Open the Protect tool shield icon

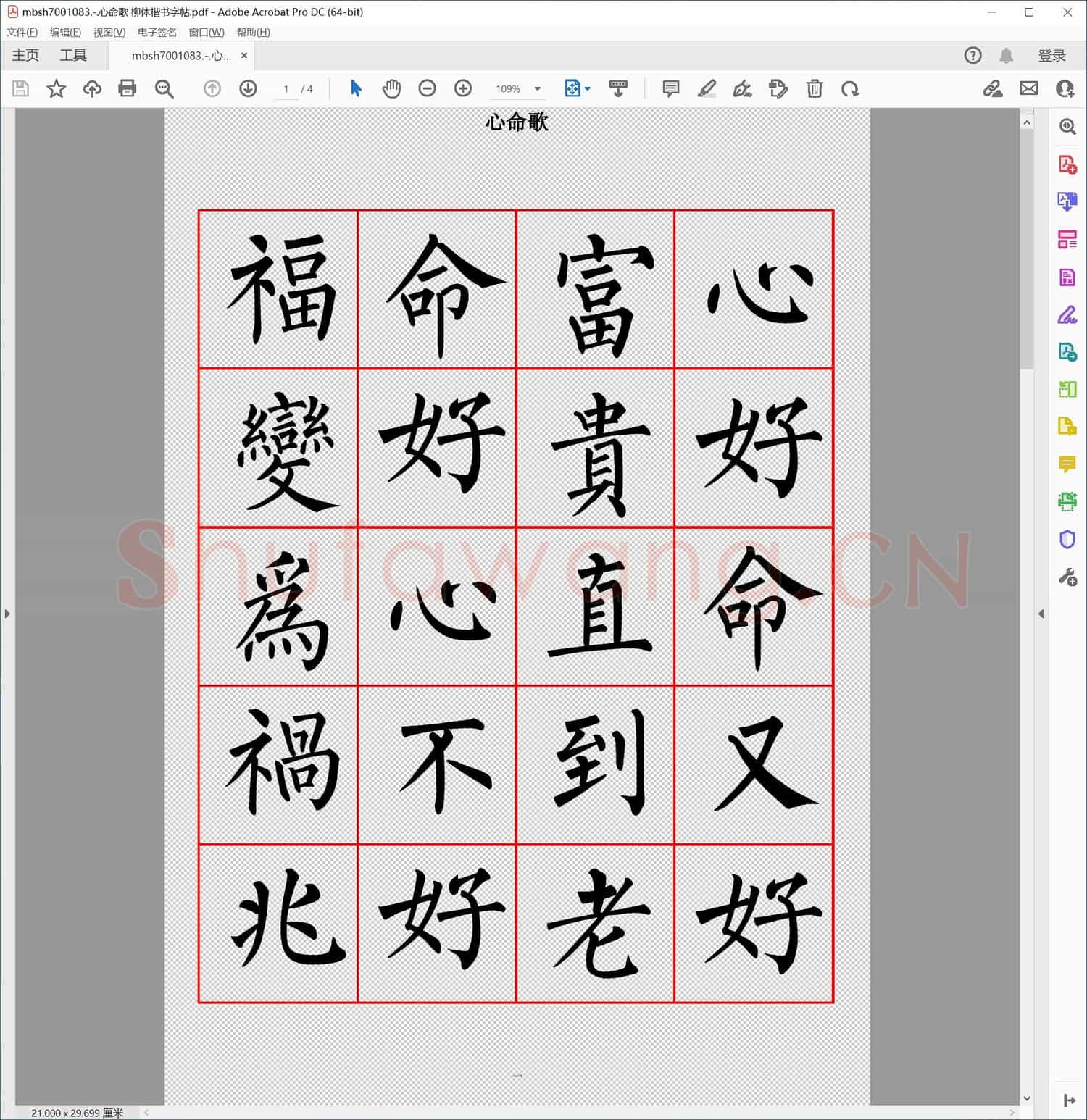click(x=1067, y=540)
